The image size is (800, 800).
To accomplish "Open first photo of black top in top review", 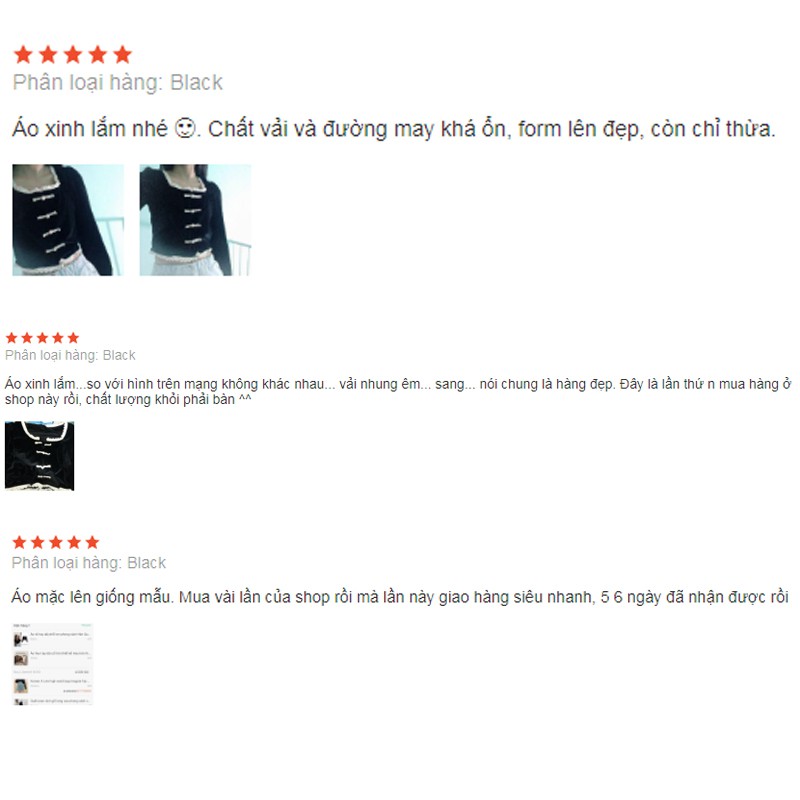I will click(68, 220).
